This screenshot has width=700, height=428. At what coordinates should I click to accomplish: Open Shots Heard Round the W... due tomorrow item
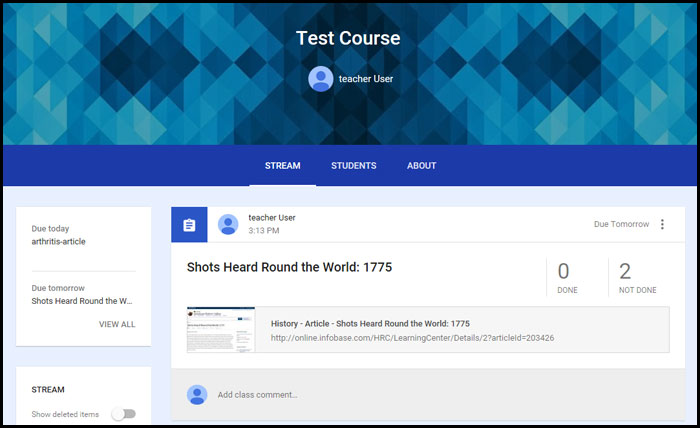click(82, 301)
